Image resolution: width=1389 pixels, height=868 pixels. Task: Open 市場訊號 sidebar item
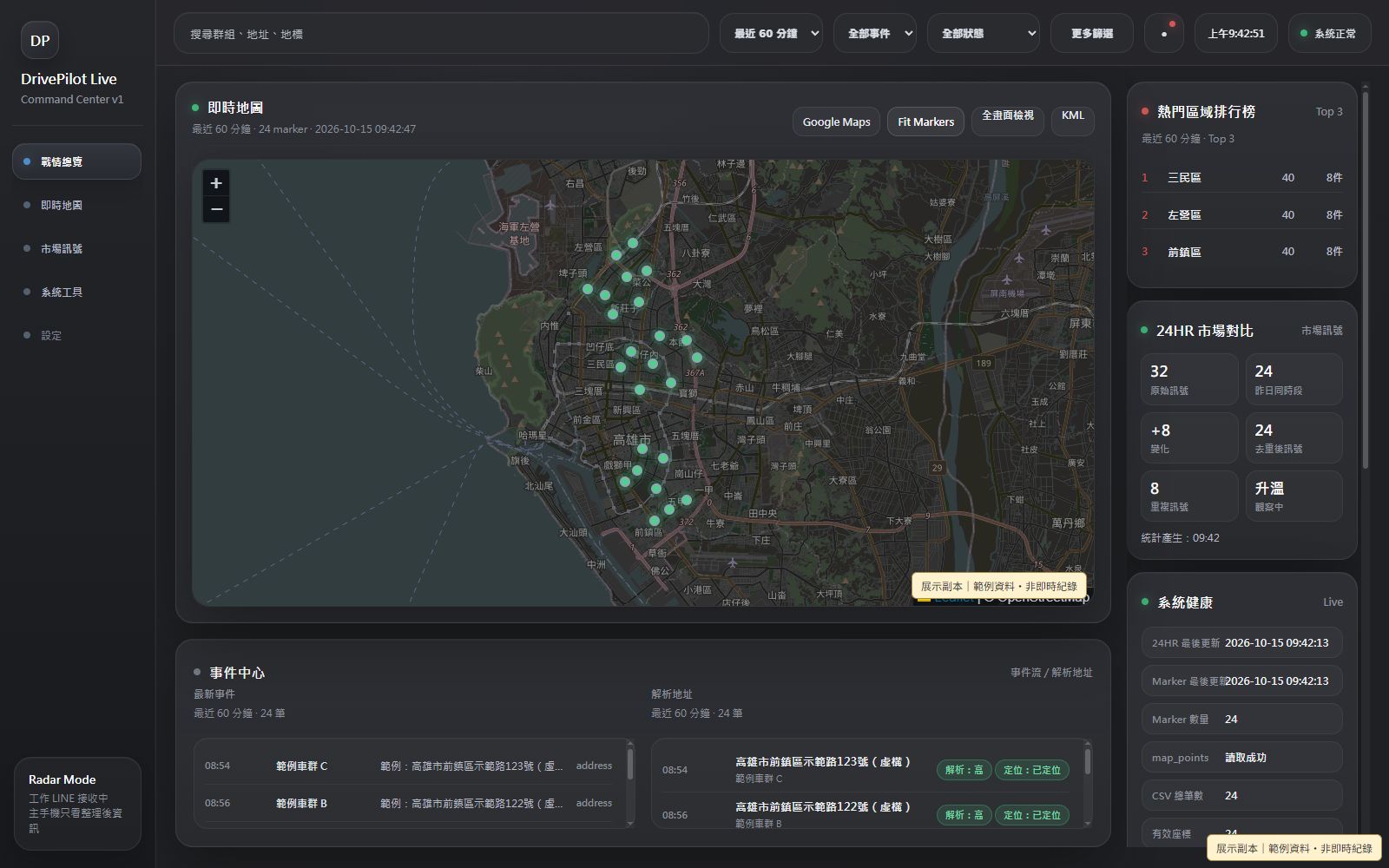(76, 248)
